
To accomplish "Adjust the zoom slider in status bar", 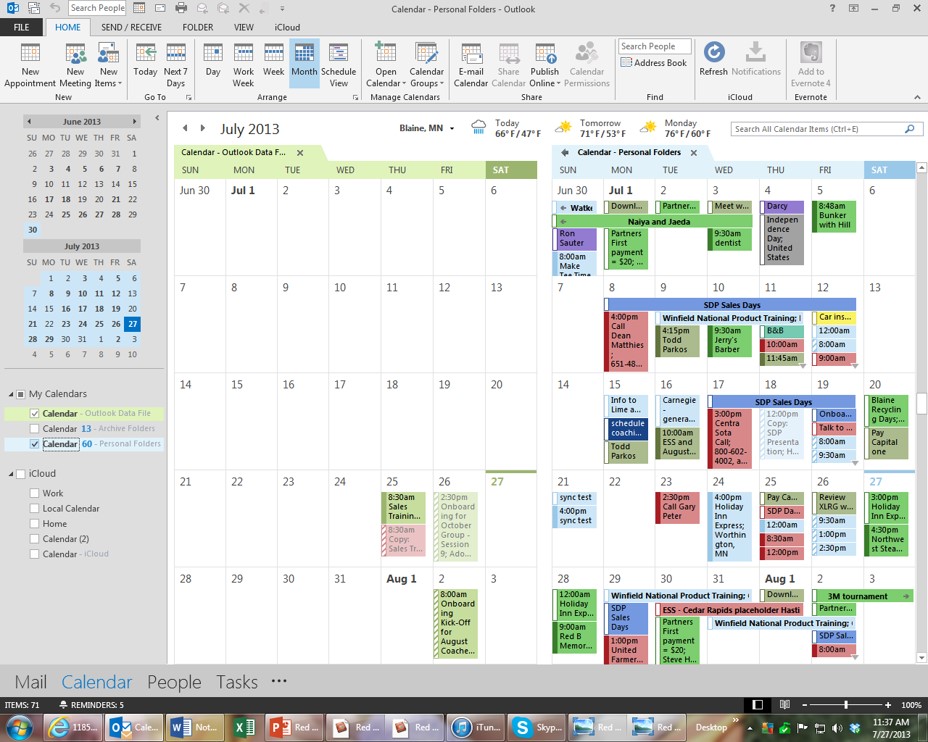I will coord(846,705).
